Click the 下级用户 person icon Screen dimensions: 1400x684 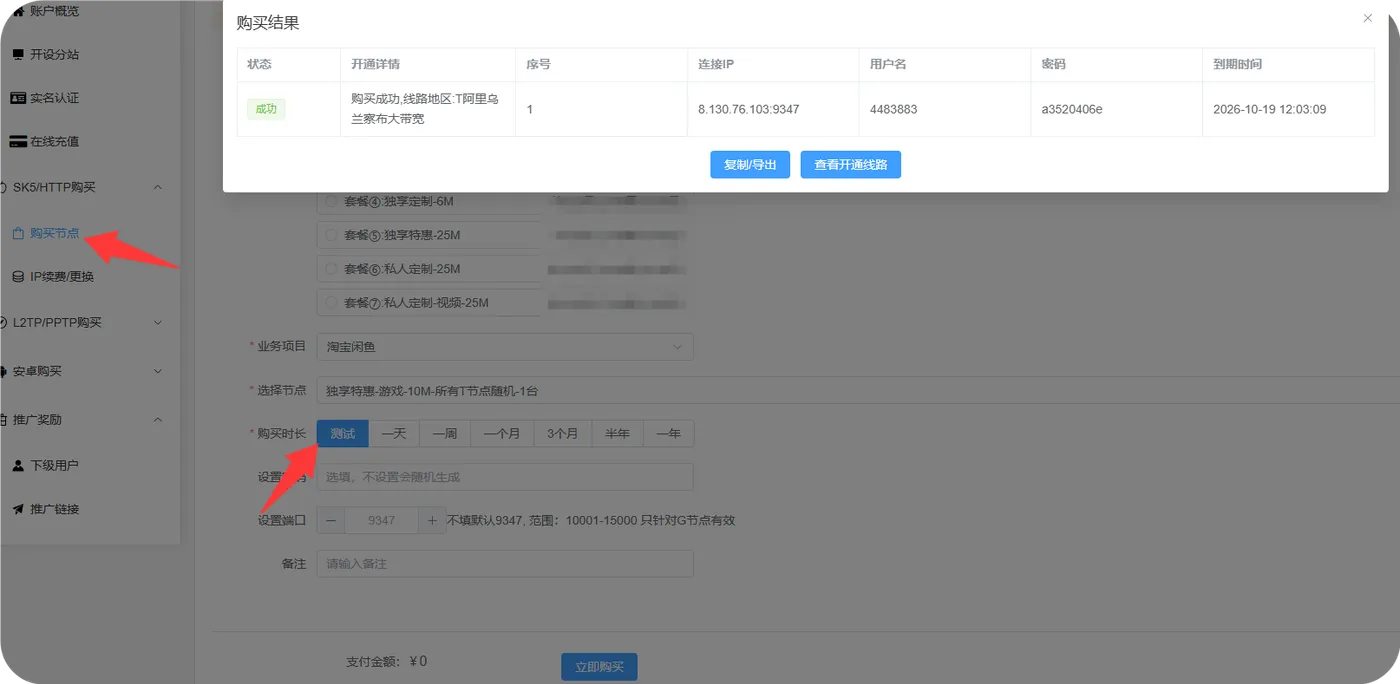coord(18,465)
